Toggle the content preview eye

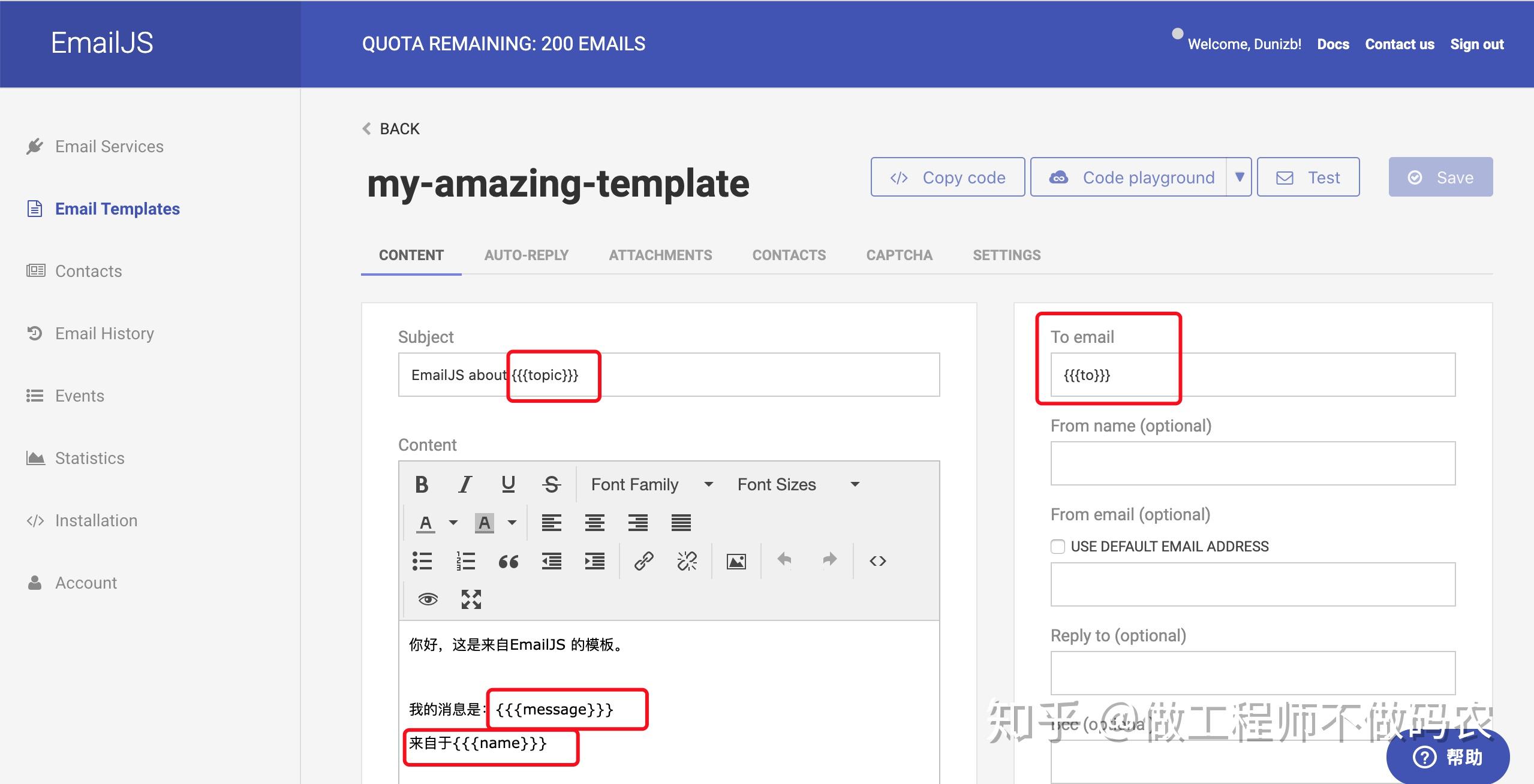pos(427,599)
